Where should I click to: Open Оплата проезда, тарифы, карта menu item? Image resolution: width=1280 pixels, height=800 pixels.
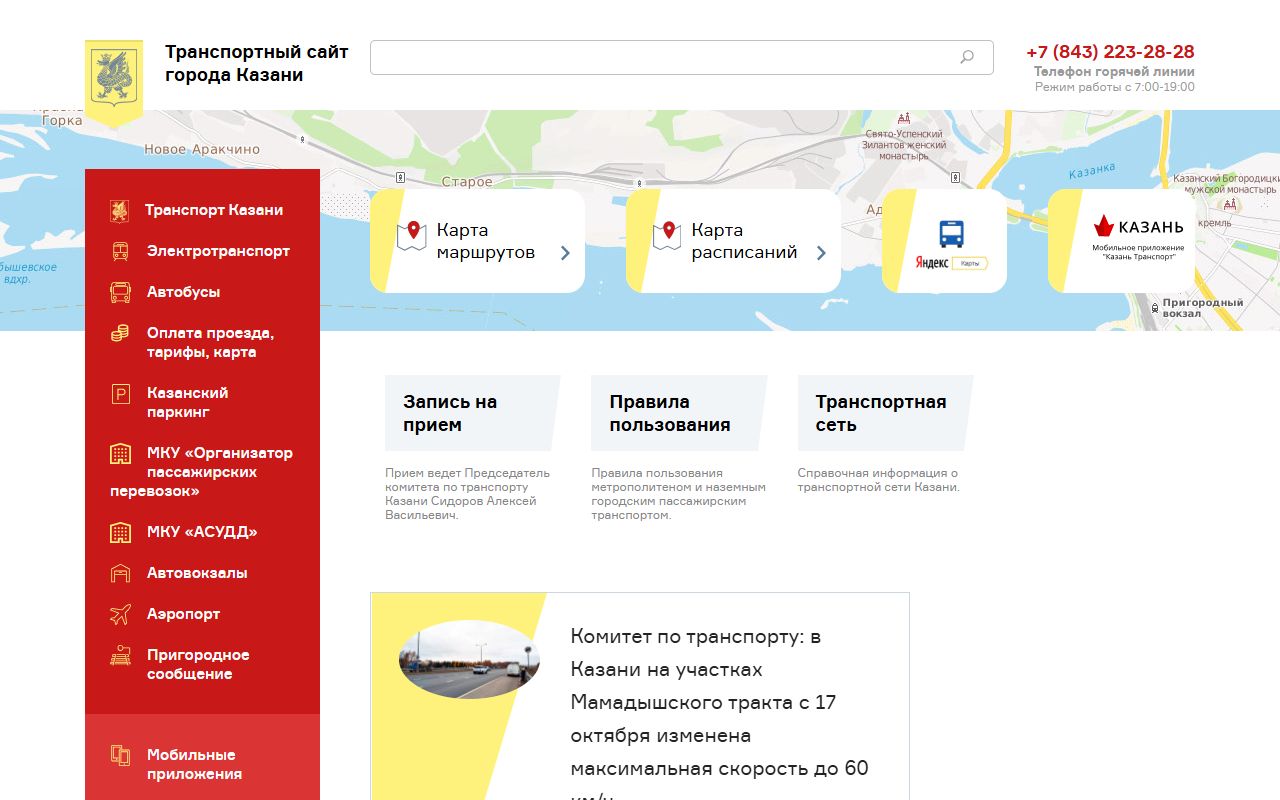210,342
